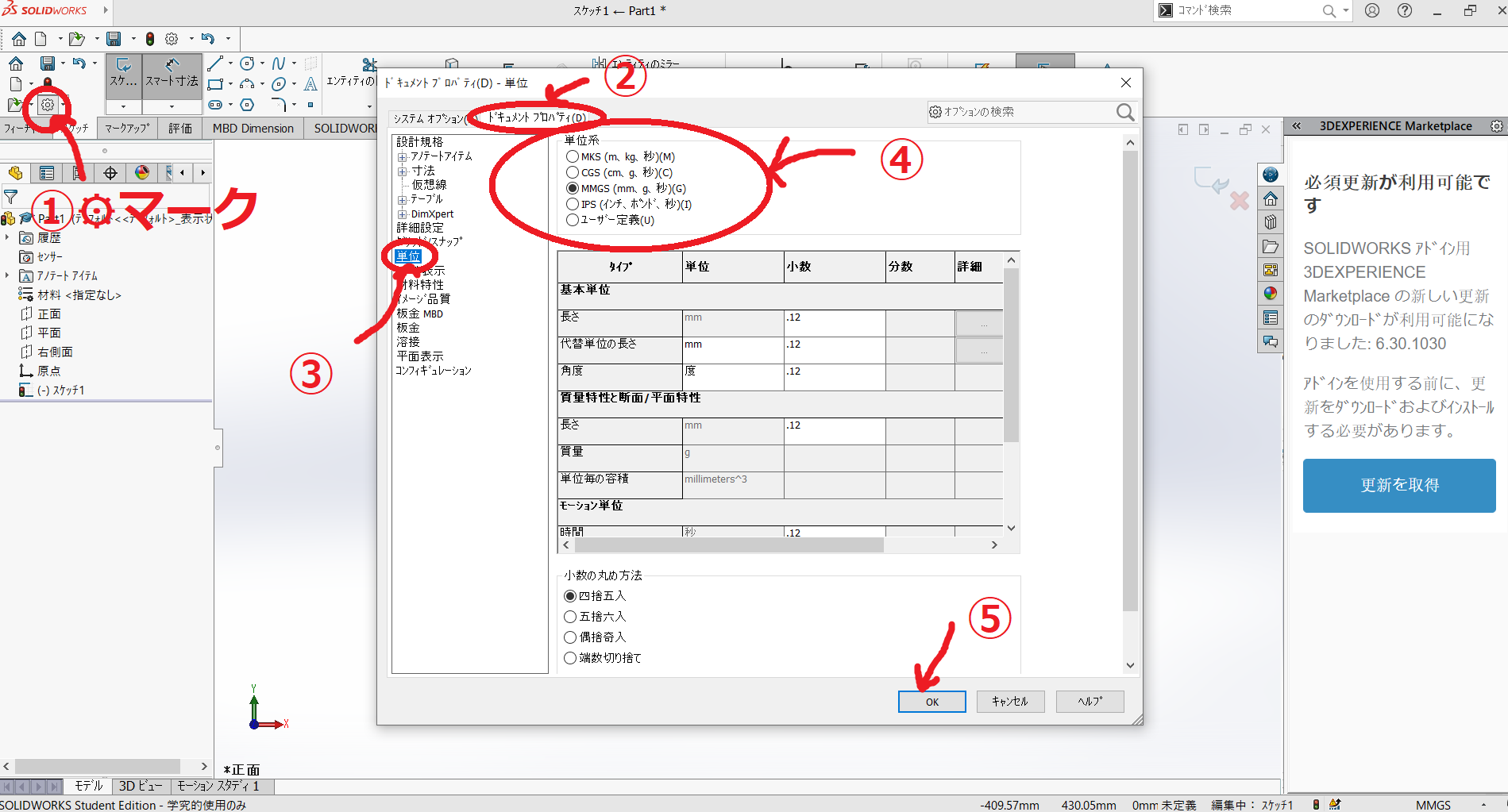
Task: Select the Spline sketch tool
Action: (x=279, y=63)
